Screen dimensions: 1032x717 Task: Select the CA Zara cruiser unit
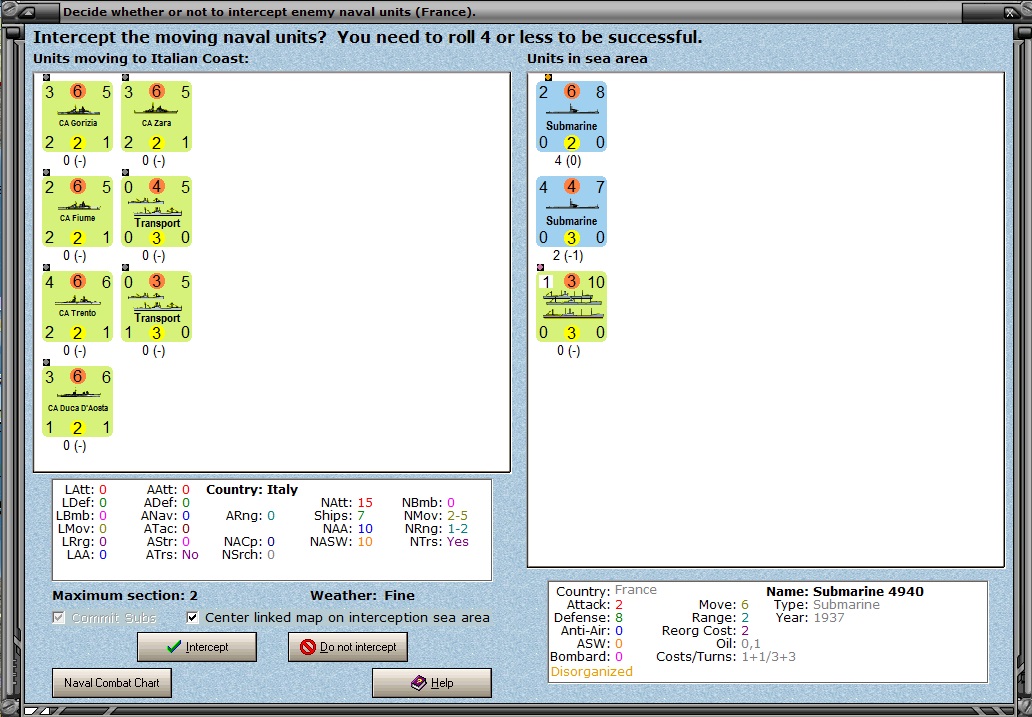click(157, 117)
